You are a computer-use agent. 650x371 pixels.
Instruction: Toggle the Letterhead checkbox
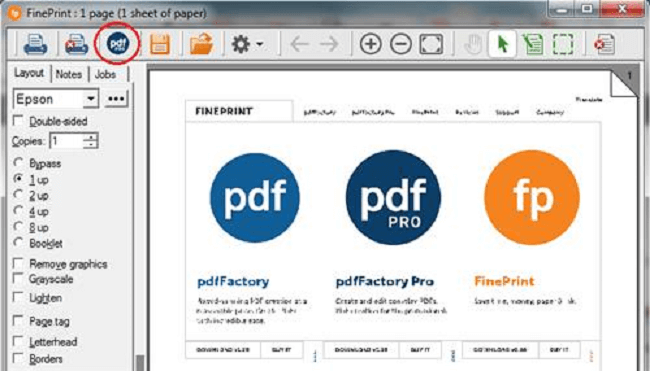pyautogui.click(x=18, y=342)
